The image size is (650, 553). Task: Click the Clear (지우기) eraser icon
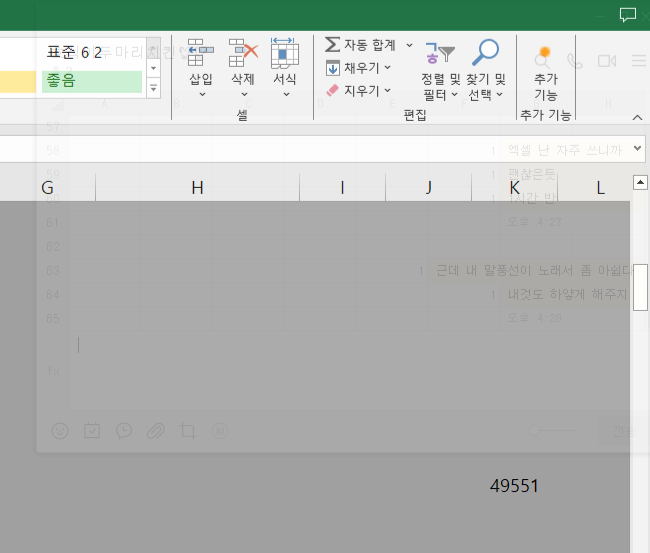(x=332, y=90)
